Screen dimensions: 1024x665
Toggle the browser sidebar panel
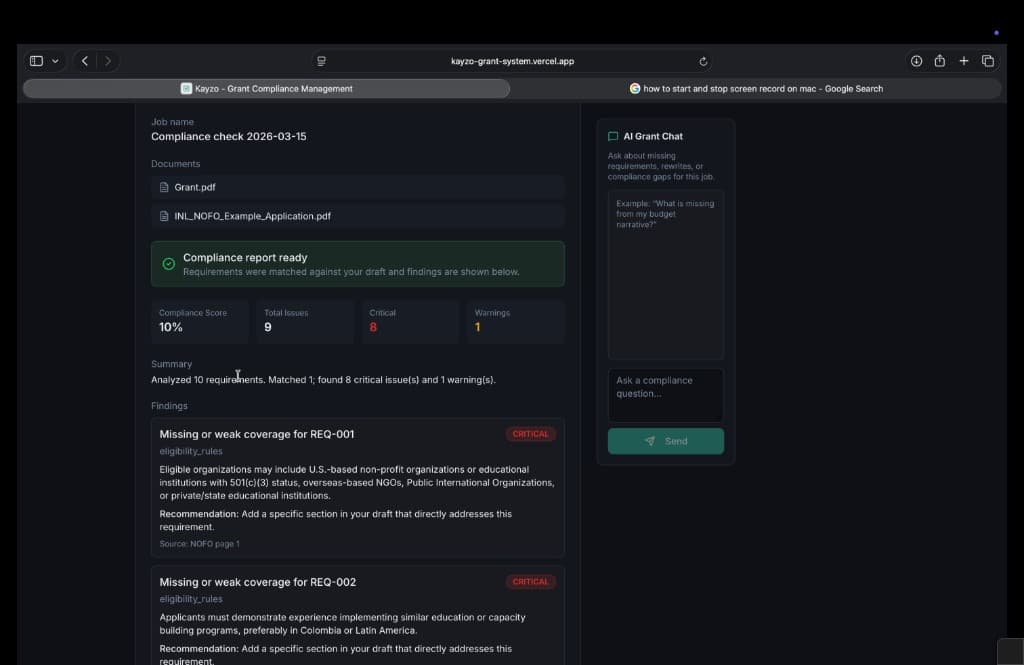(x=37, y=60)
